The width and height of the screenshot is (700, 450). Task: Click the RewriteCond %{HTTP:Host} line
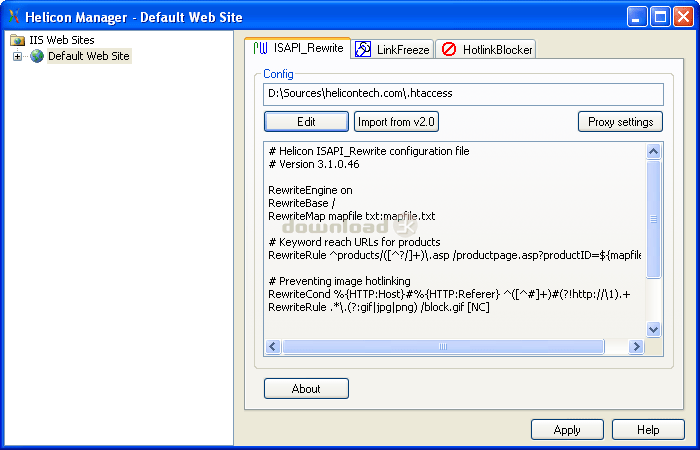click(449, 294)
